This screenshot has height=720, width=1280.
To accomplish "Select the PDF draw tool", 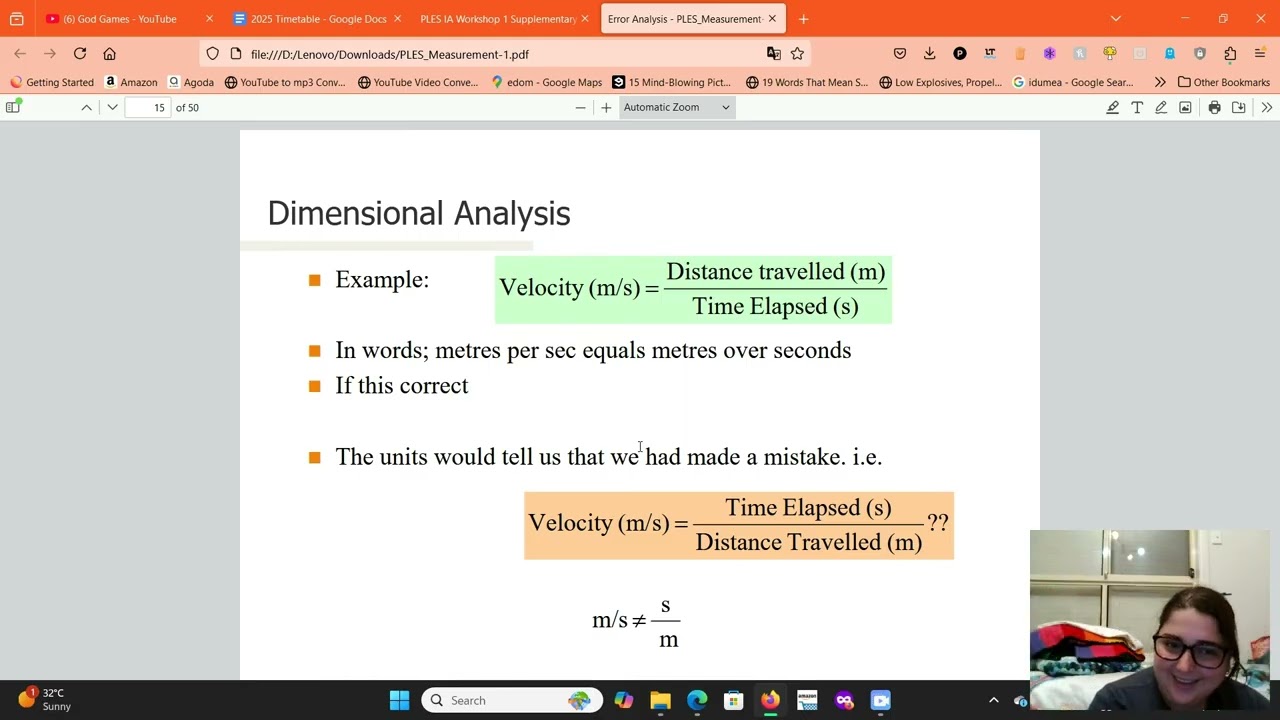I will pos(1161,107).
